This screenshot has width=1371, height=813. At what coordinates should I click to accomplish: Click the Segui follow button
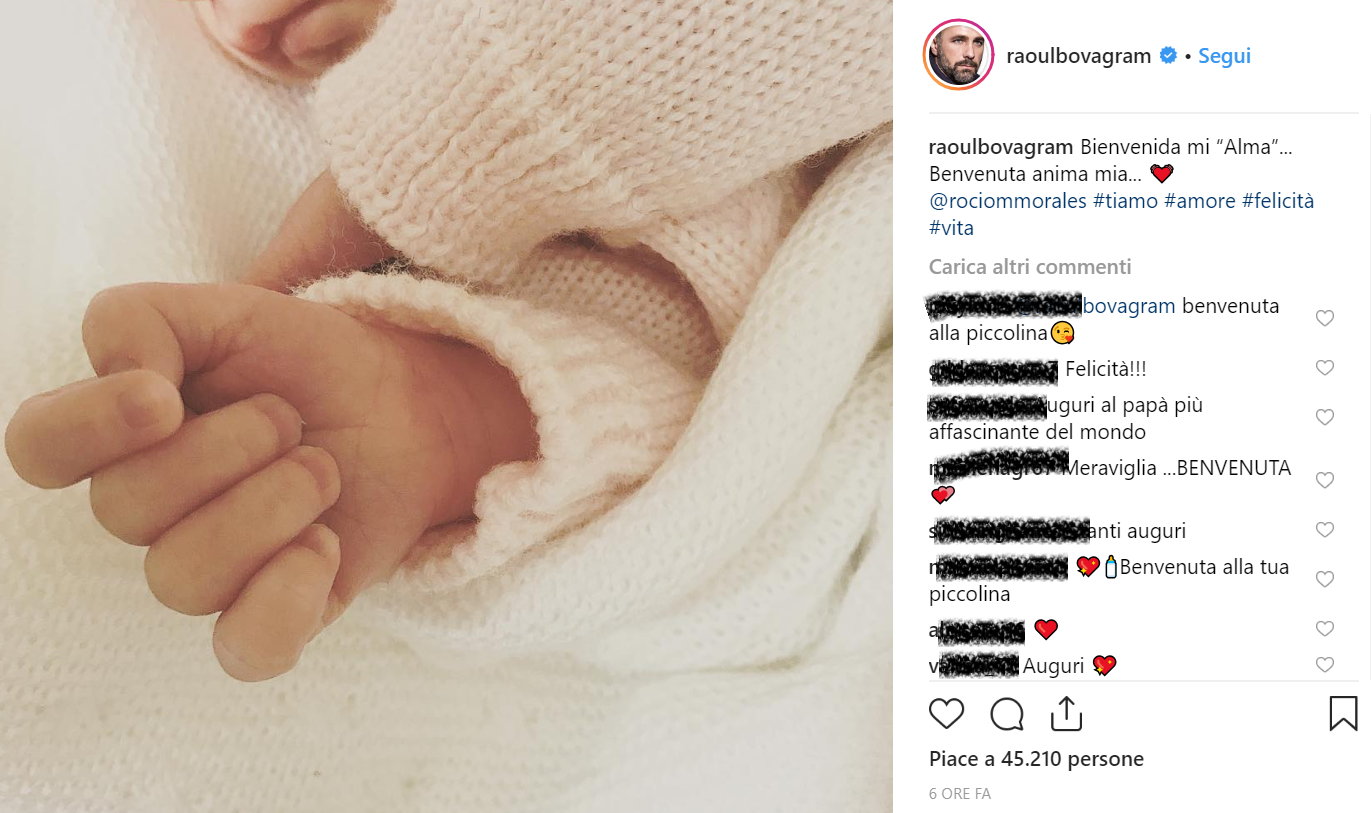tap(1224, 56)
